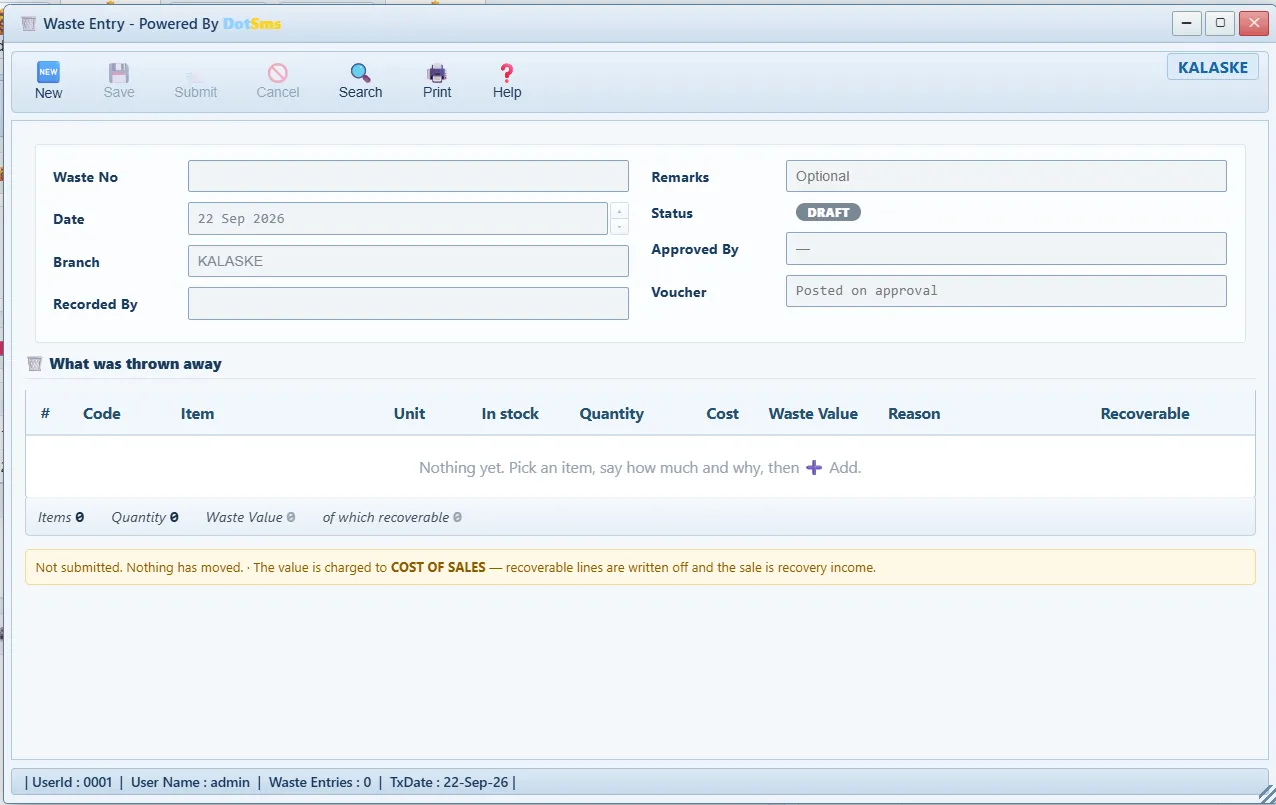The image size is (1276, 805).
Task: Close the Waste Entry window
Action: point(1253,23)
